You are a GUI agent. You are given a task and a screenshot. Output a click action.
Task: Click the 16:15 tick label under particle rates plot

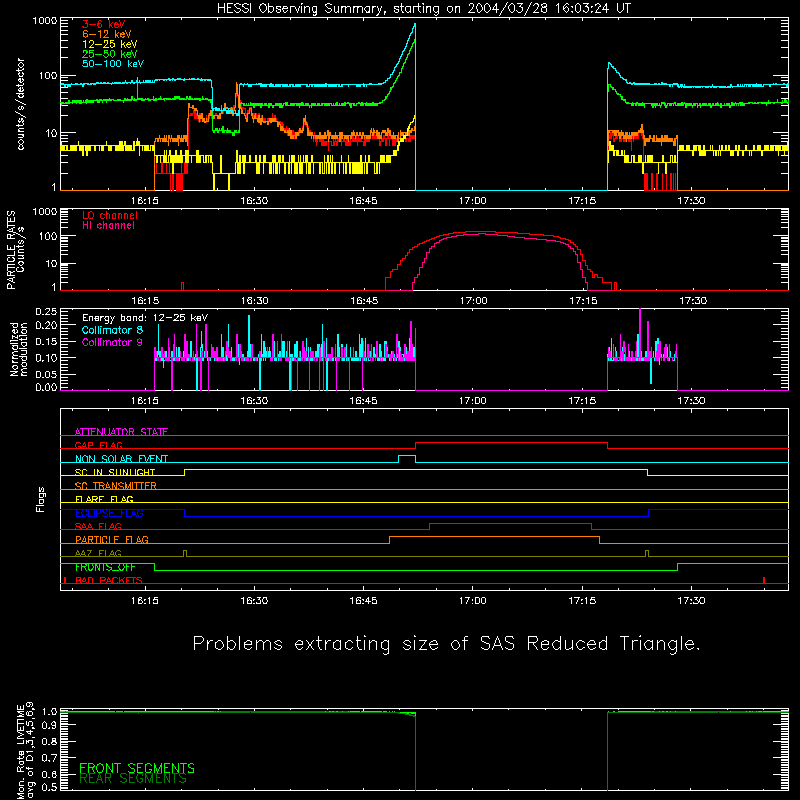(145, 301)
